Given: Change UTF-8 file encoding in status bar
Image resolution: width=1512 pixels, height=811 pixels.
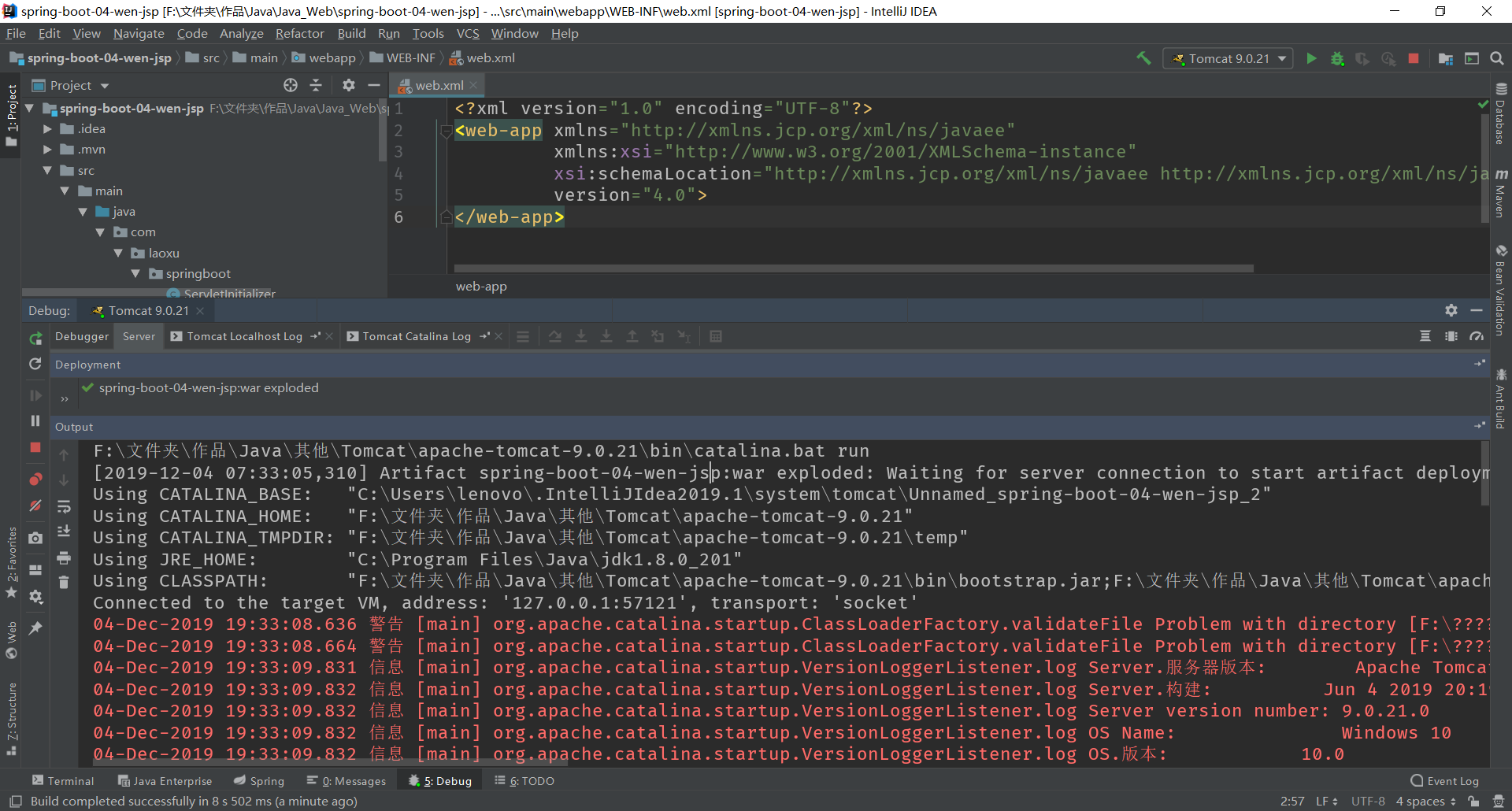Looking at the screenshot, I should (x=1368, y=802).
